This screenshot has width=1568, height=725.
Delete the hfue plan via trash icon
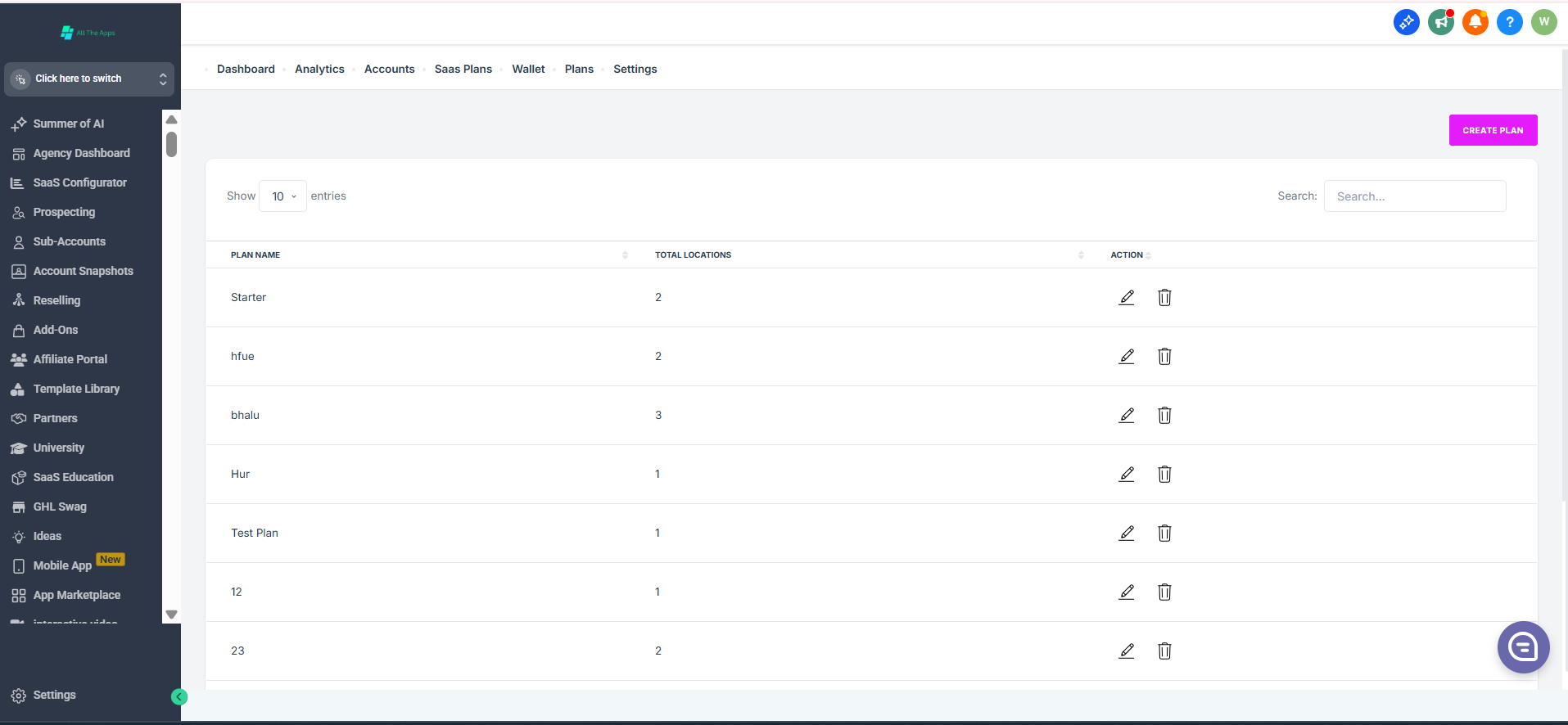pos(1164,357)
